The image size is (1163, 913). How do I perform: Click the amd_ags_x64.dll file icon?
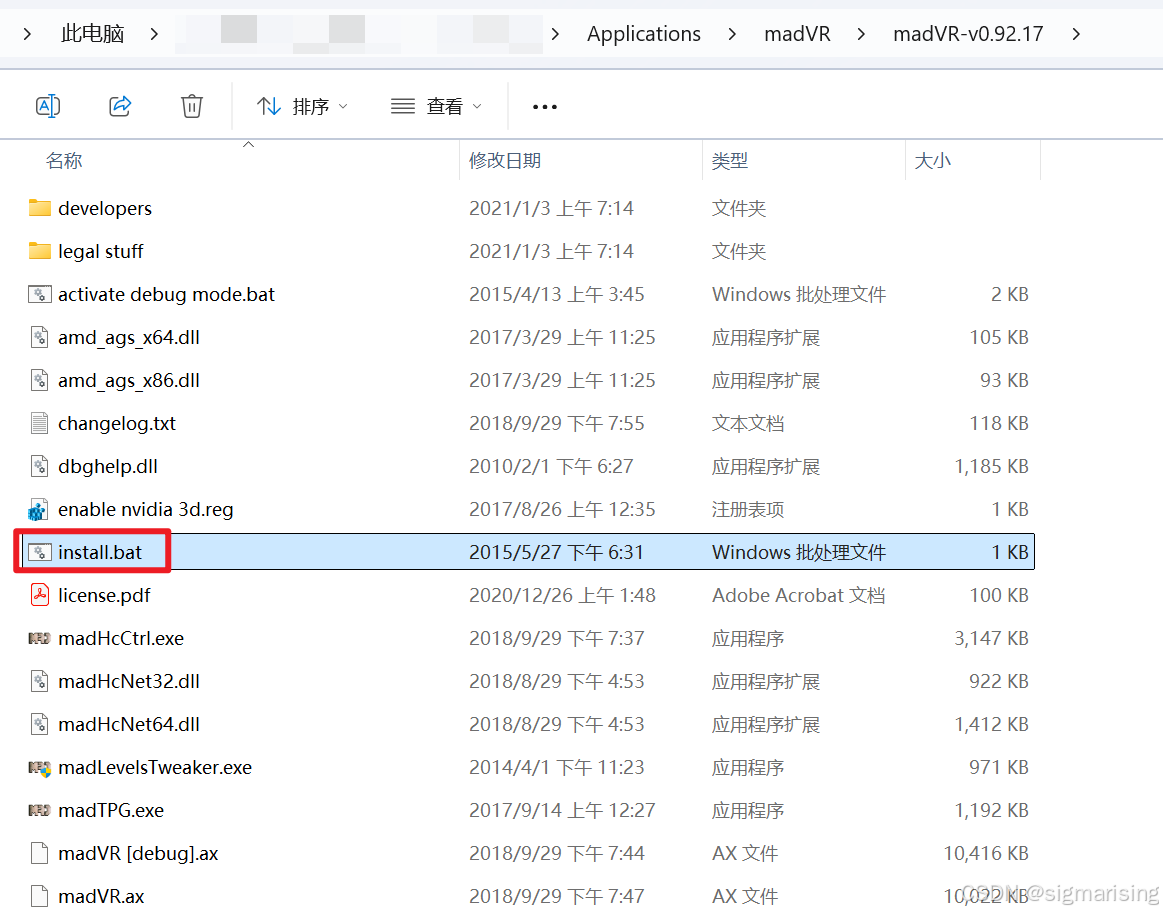click(39, 337)
